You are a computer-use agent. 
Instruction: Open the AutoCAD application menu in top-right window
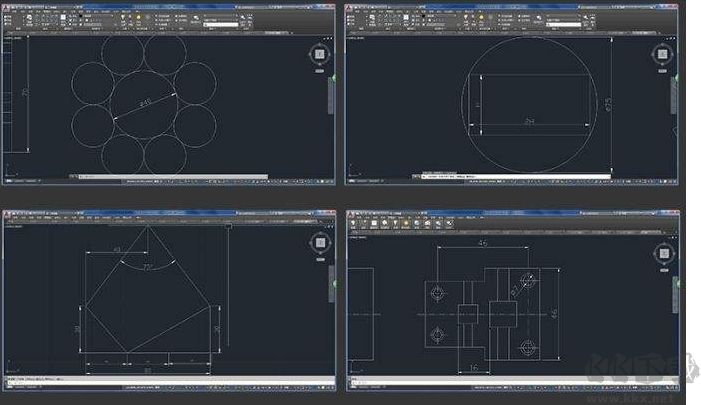click(x=349, y=8)
